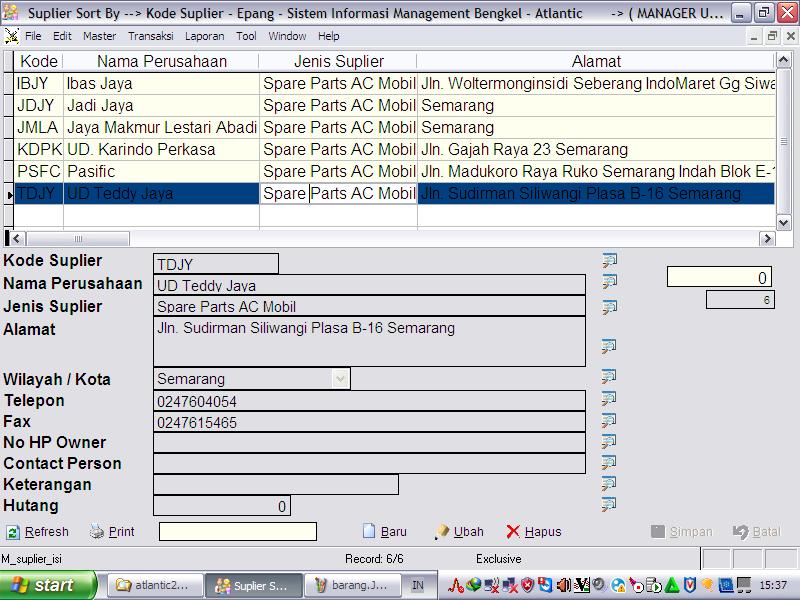Click the search input box next to Print
Screen dimensions: 800x600
(237, 532)
